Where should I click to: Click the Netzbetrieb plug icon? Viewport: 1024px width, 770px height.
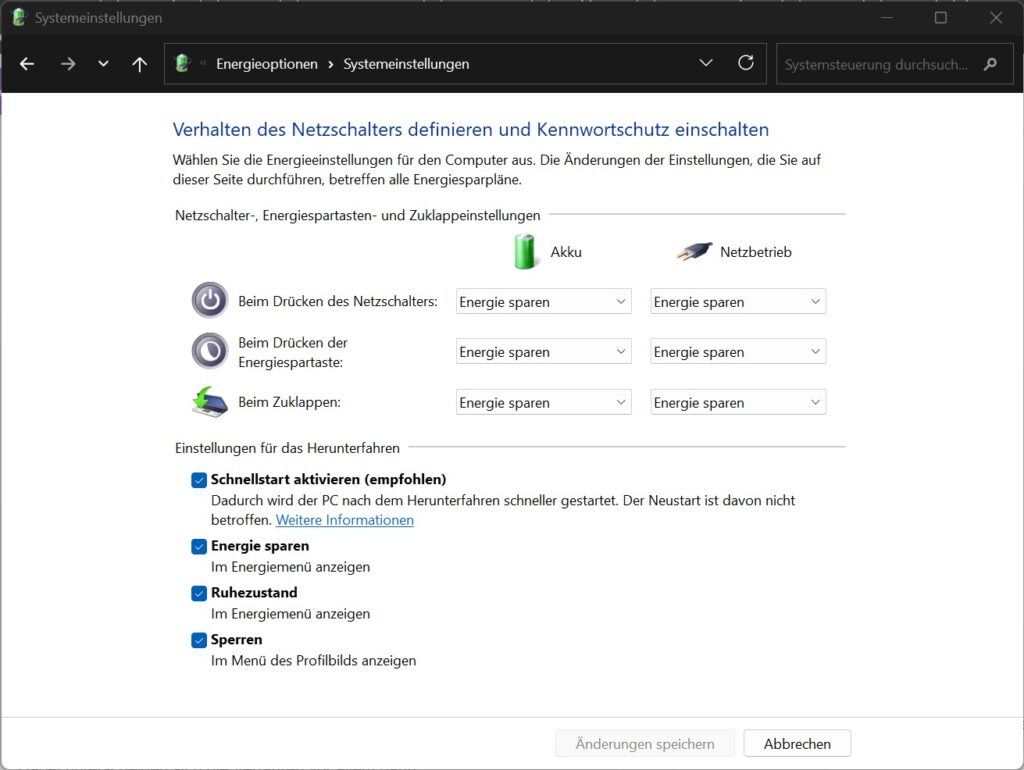tap(694, 251)
